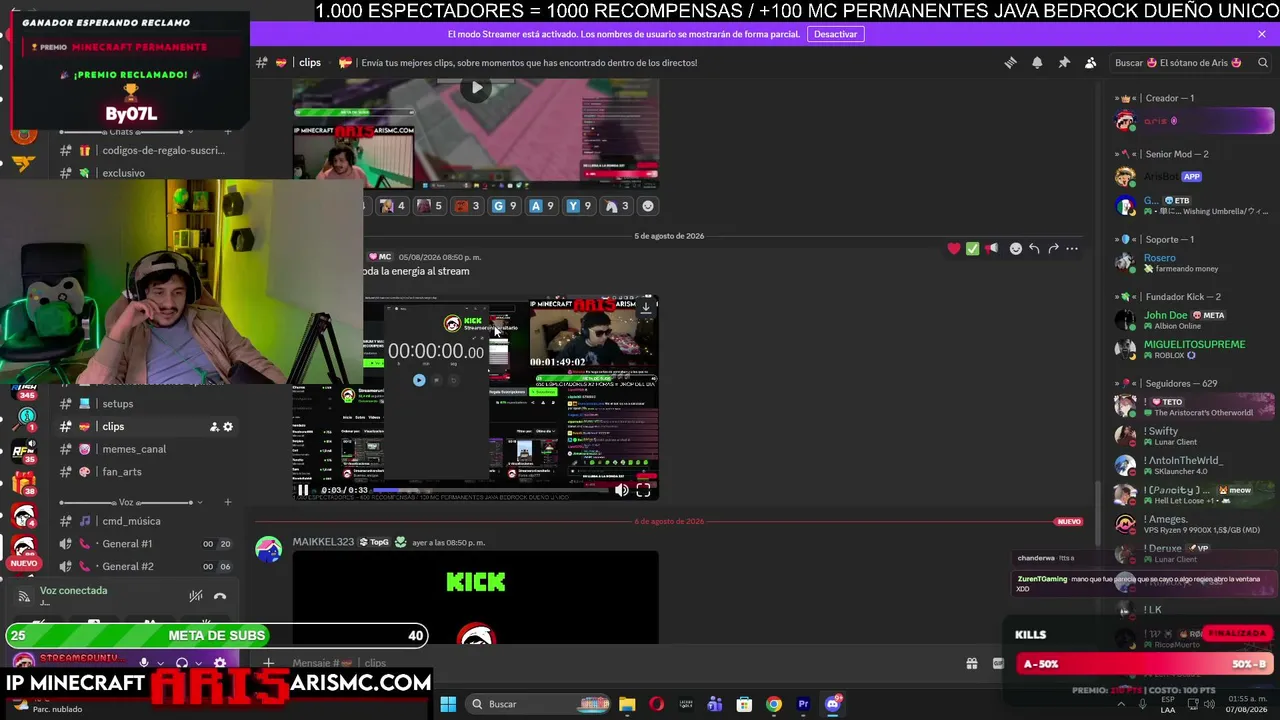Open add reaction picker on hovered message
This screenshot has width=1280, height=720.
click(1015, 248)
